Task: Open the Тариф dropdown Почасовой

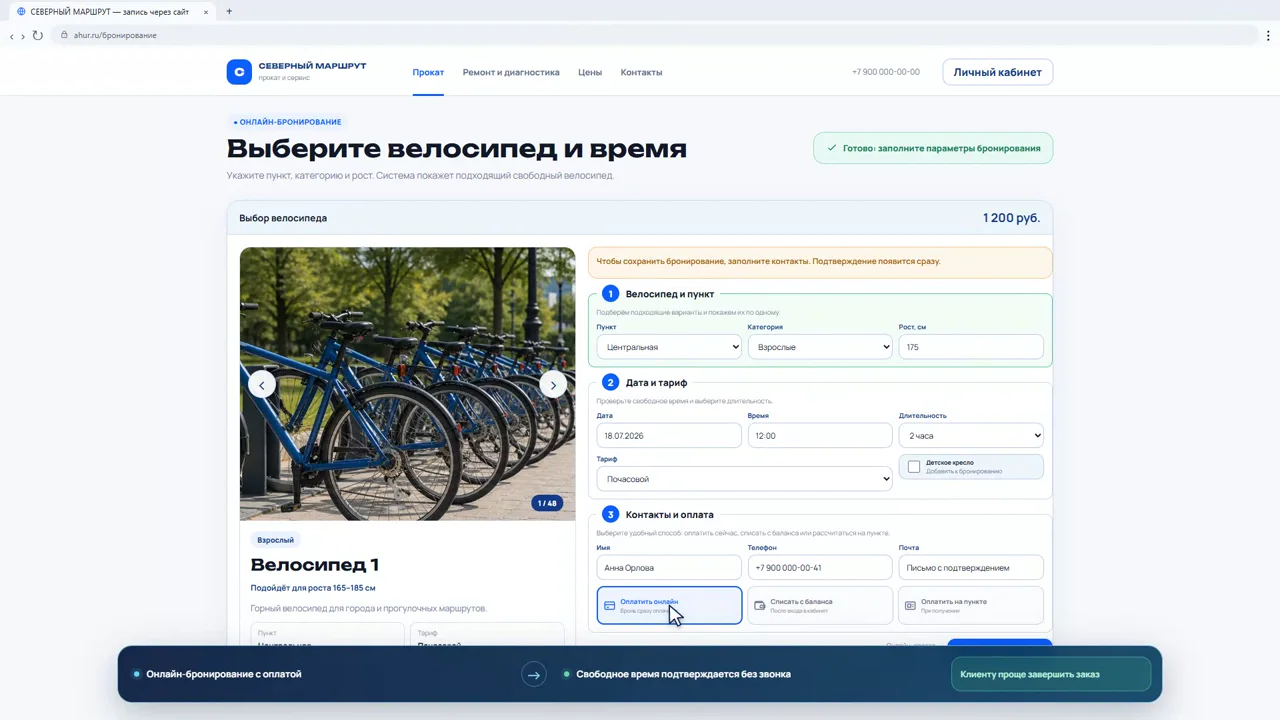Action: [x=744, y=479]
